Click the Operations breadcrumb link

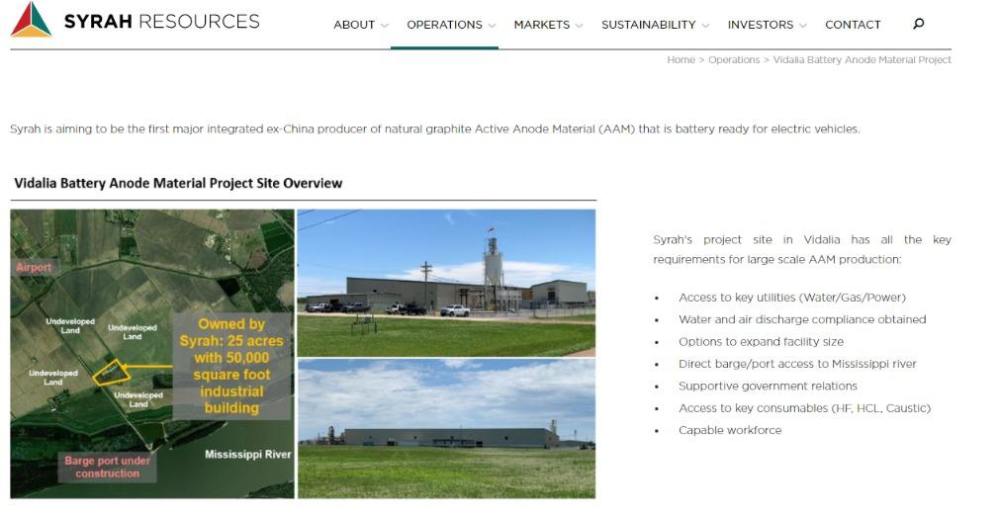click(x=734, y=60)
